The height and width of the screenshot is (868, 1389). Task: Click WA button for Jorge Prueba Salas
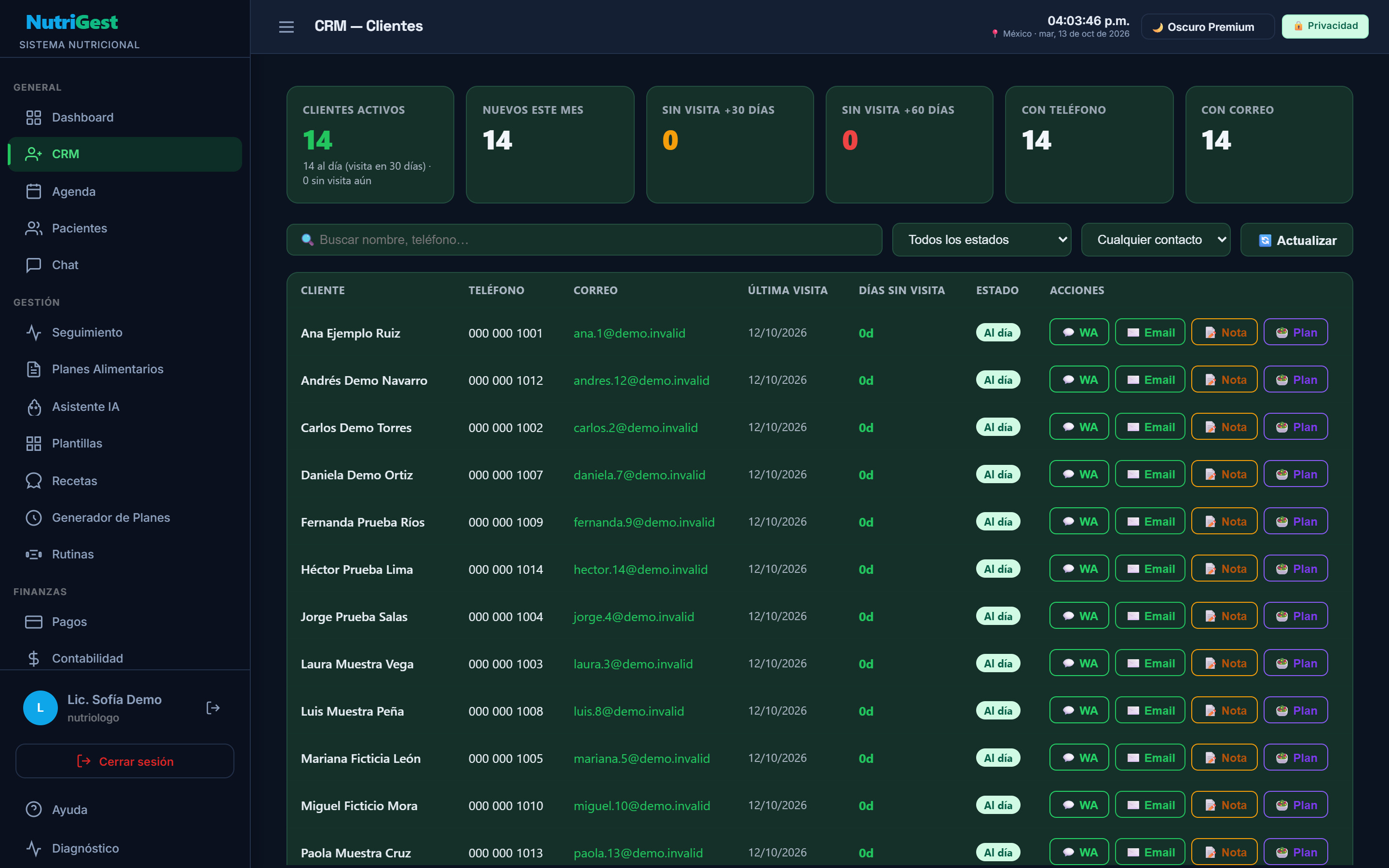(x=1078, y=616)
